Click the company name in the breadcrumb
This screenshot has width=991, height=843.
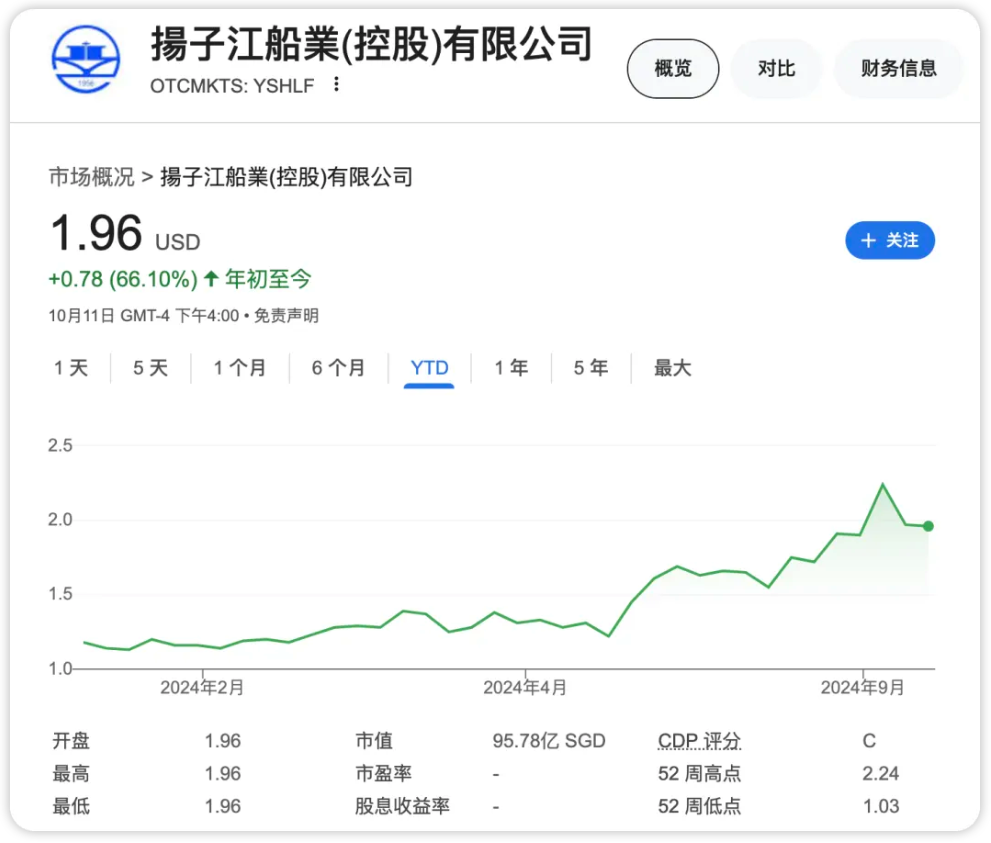(286, 177)
